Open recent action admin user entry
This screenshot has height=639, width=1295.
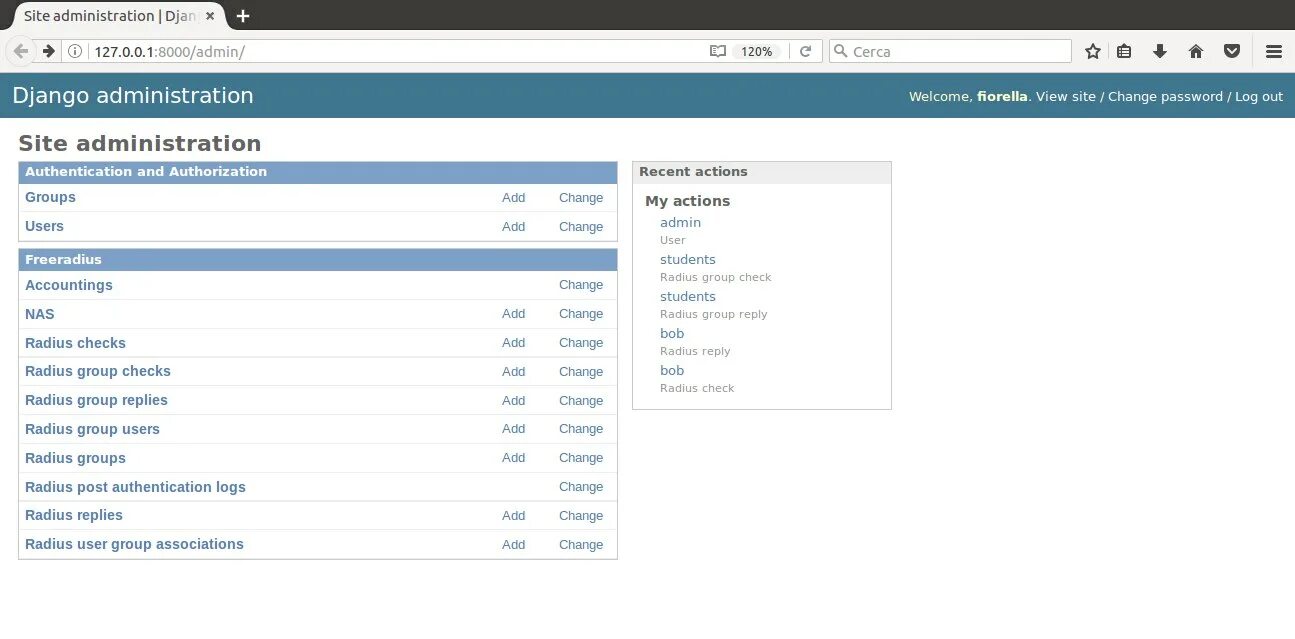pos(680,223)
